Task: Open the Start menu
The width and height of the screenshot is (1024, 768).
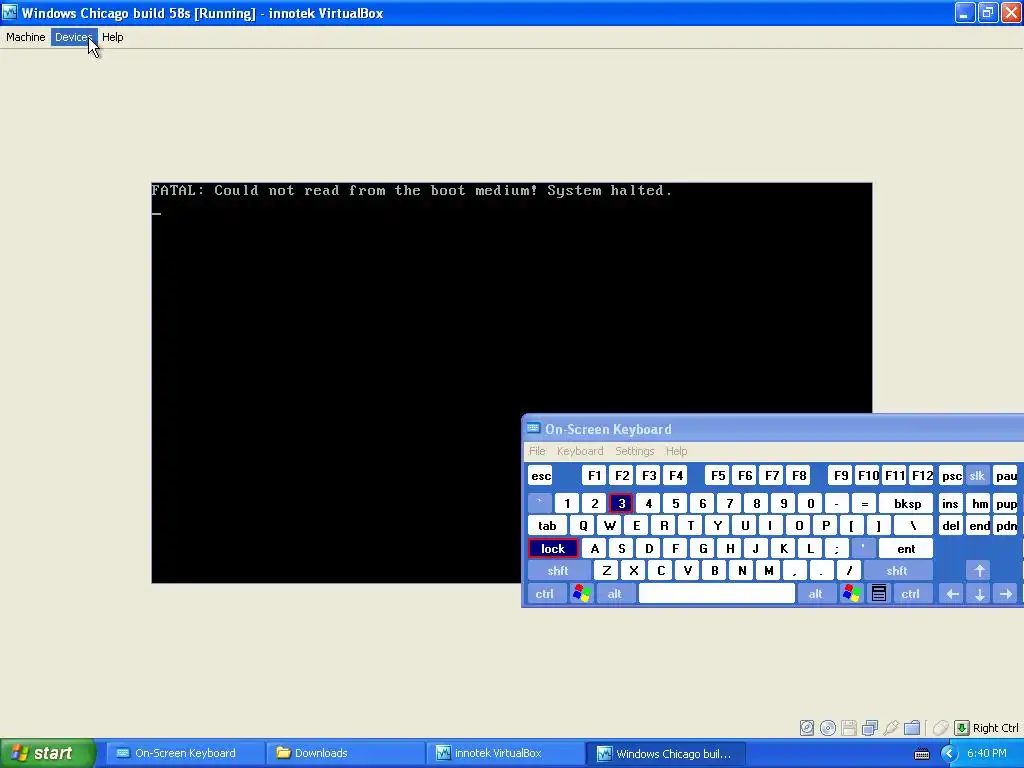Action: point(47,754)
